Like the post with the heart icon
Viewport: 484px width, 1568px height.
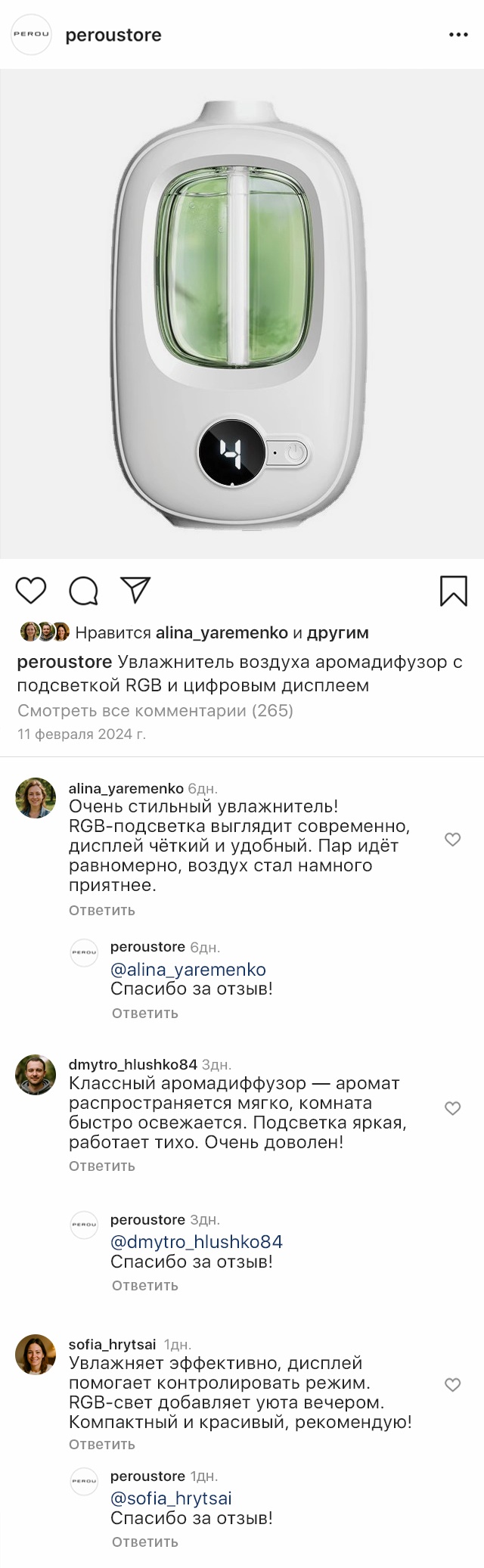(x=31, y=590)
